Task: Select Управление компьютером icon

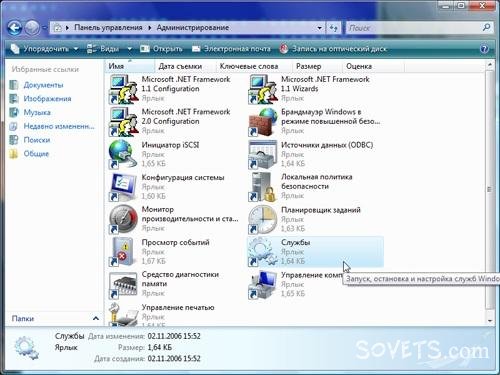Action: 263,284
